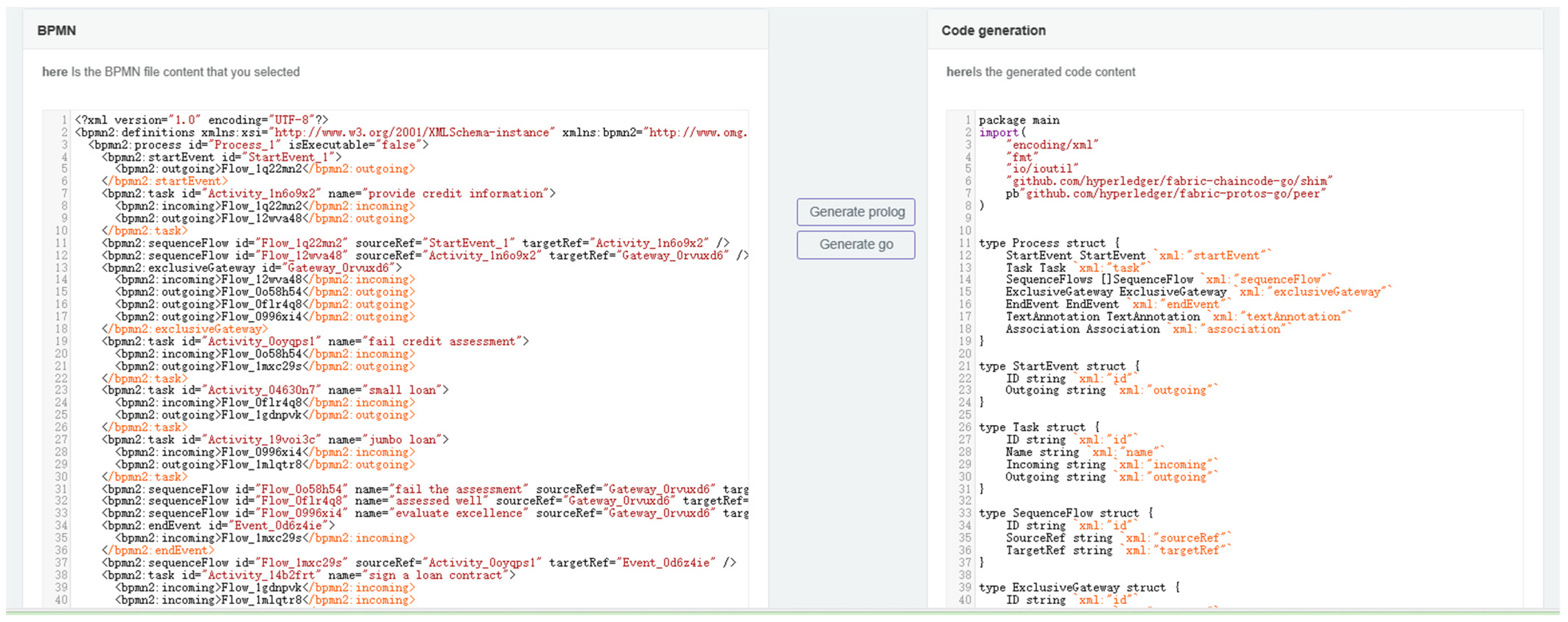The width and height of the screenshot is (1568, 622).
Task: Click the Code generation panel title
Action: 993,31
